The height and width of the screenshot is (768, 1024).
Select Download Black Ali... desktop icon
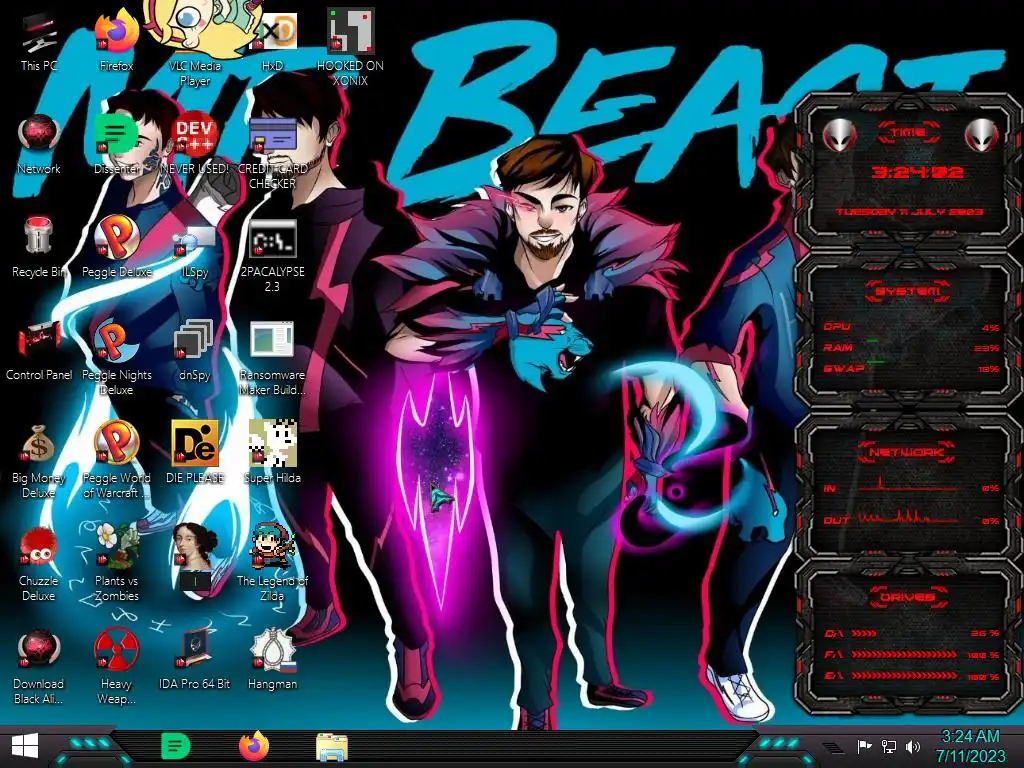coord(39,667)
